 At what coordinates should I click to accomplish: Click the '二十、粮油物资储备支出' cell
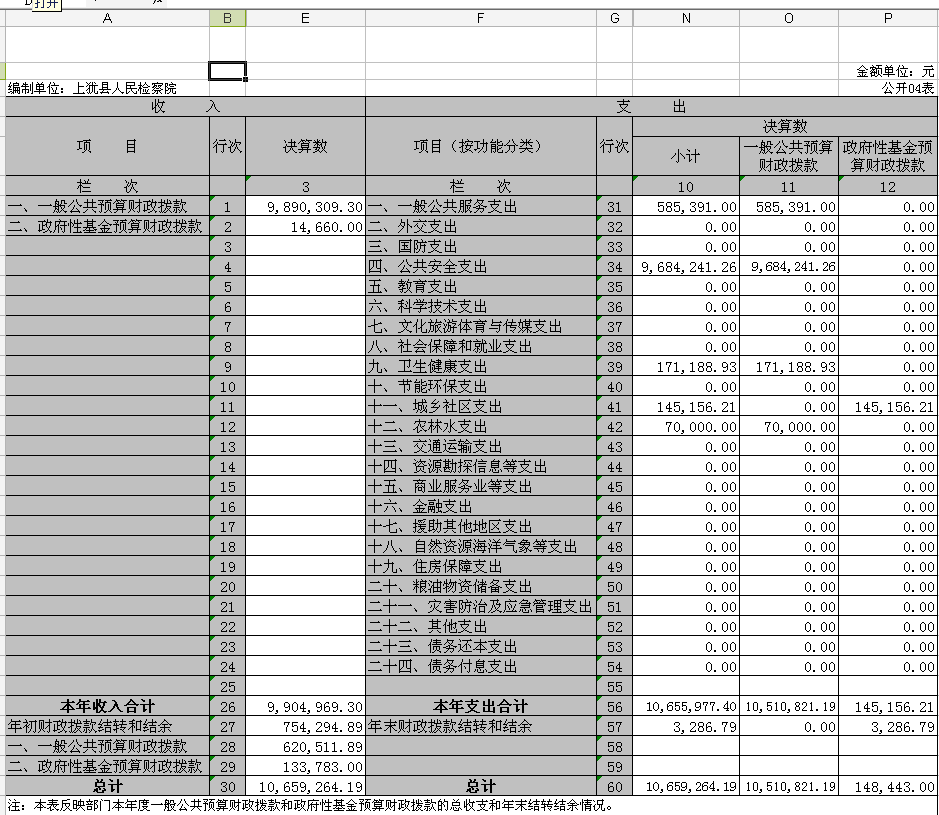(481, 586)
